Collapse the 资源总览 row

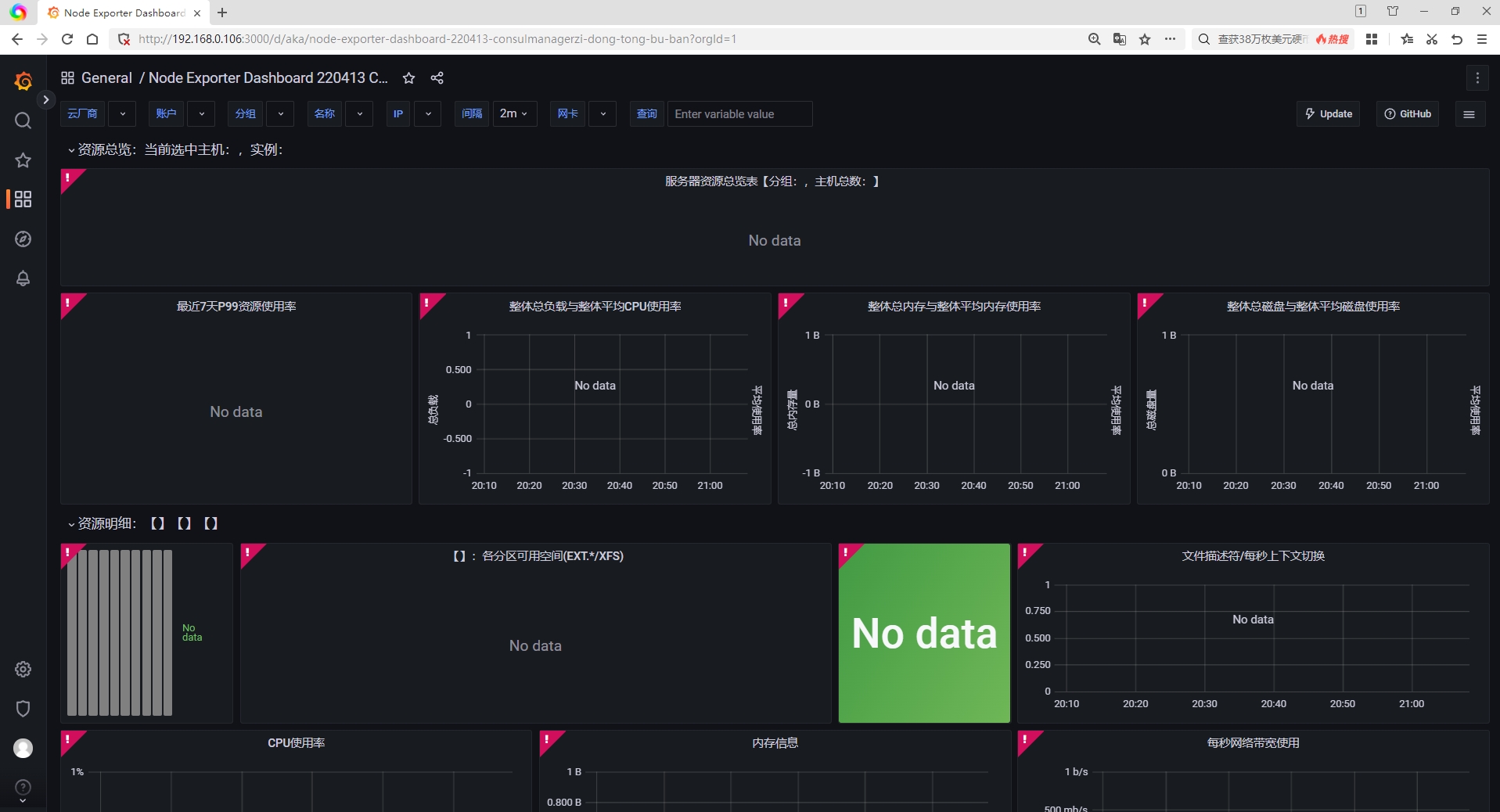click(x=175, y=149)
